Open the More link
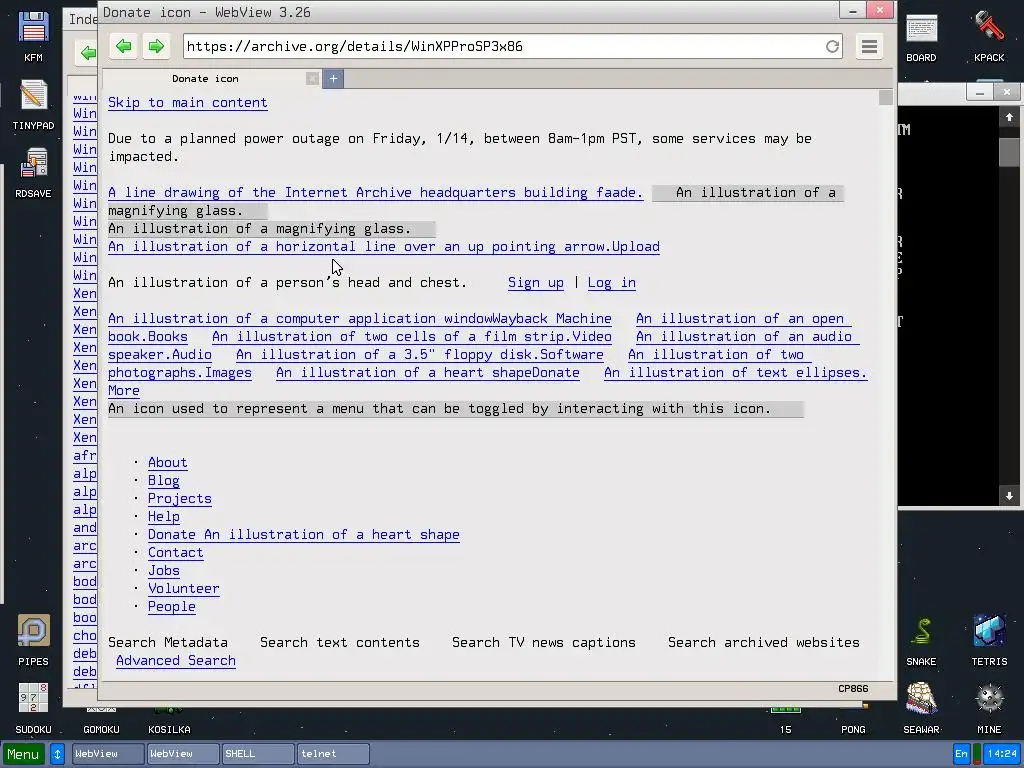This screenshot has height=768, width=1024. click(124, 391)
